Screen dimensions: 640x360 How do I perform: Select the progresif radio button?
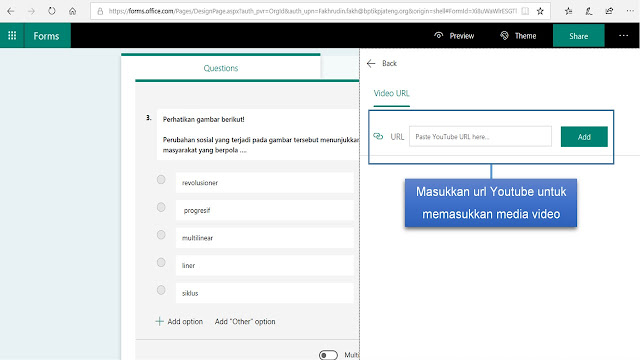coord(161,207)
